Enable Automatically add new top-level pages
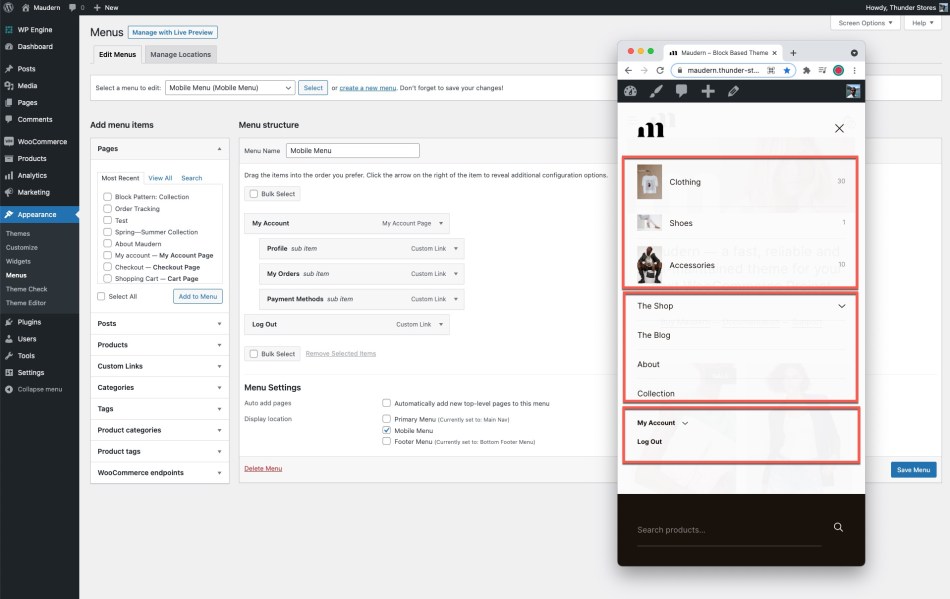 pos(387,403)
